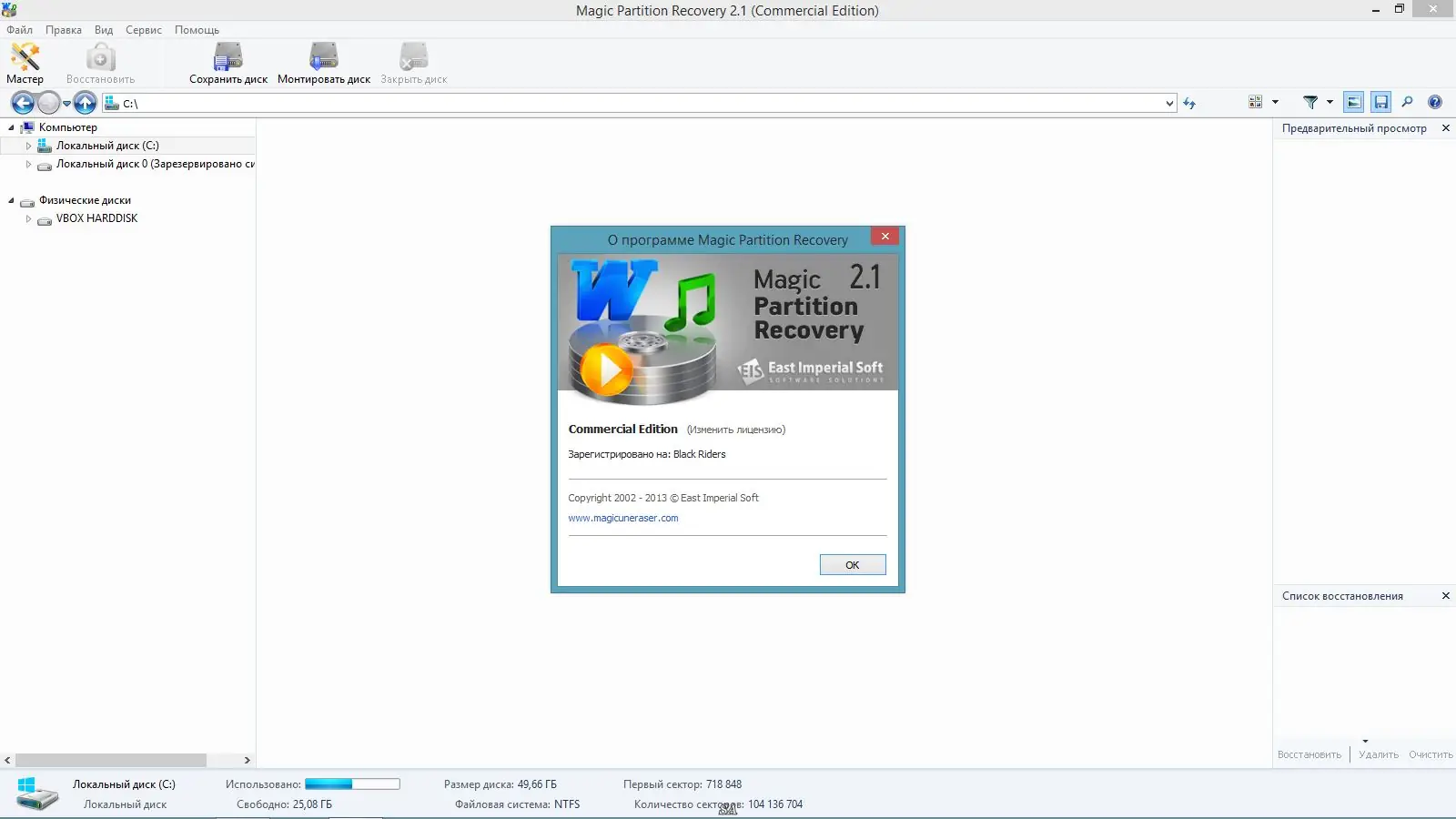Toggle the recovery list floppy button
The height and width of the screenshot is (819, 1456).
(1381, 102)
